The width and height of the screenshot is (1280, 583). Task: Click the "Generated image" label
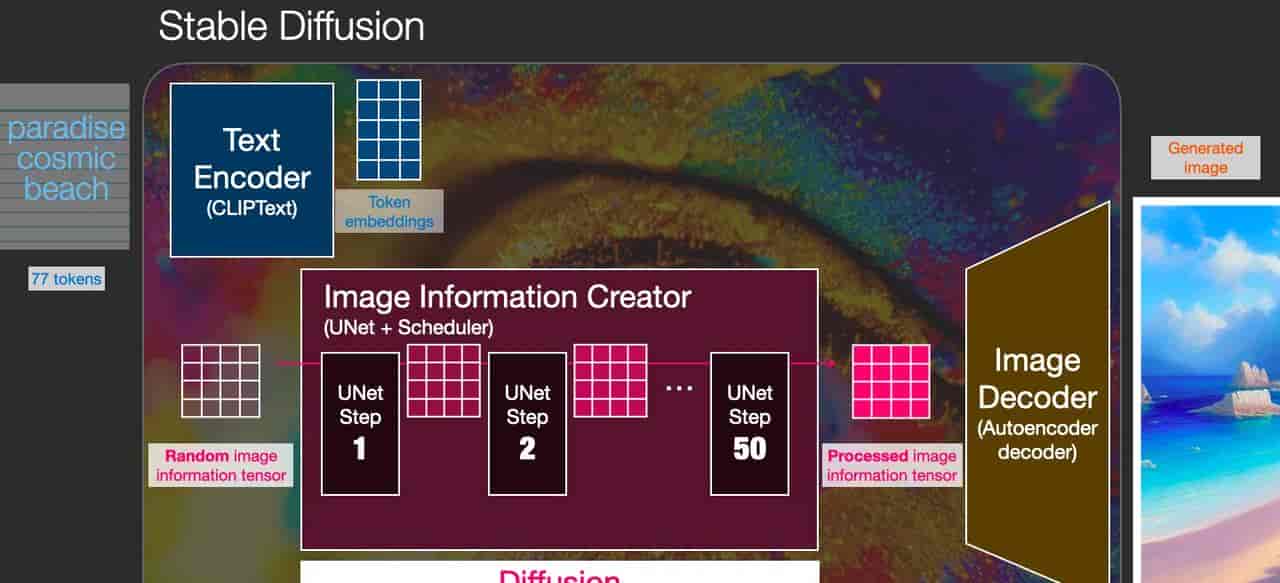[x=1205, y=158]
